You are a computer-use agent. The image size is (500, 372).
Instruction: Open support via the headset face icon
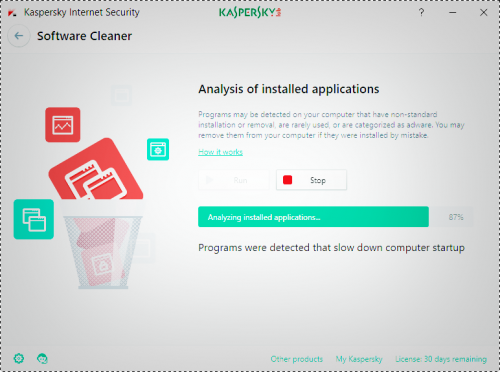coord(42,359)
